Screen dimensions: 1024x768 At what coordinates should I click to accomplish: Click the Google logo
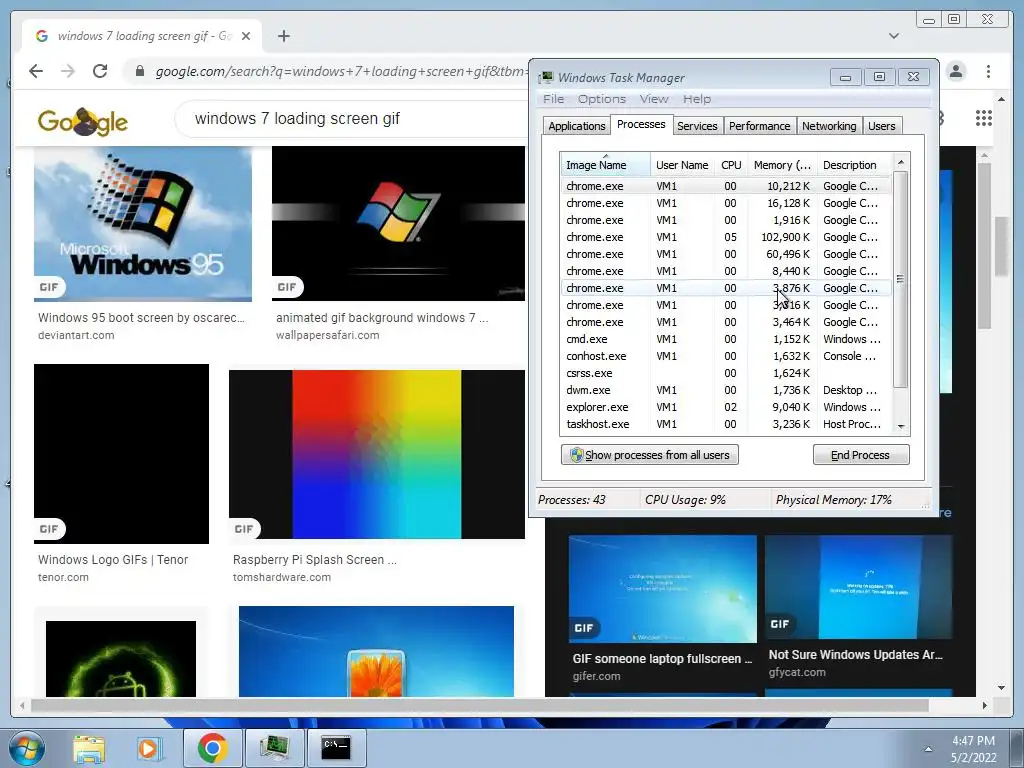[x=82, y=121]
